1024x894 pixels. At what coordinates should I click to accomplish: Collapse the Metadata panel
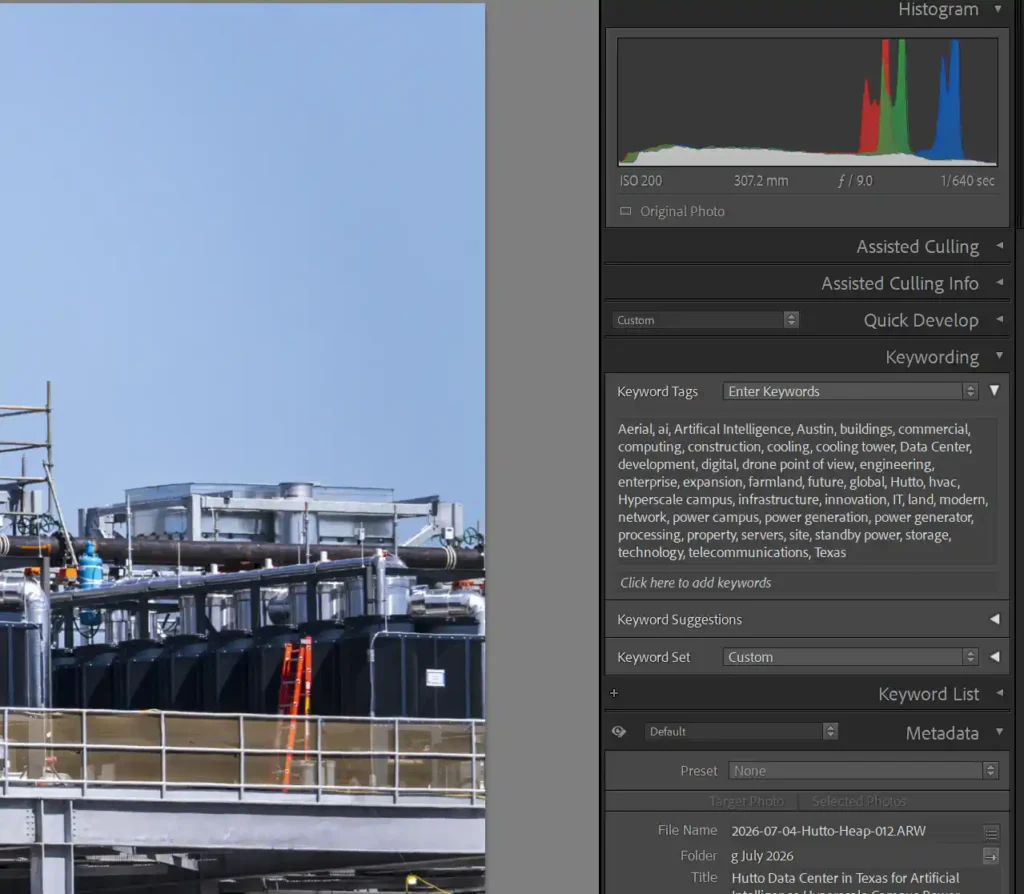click(x=999, y=731)
